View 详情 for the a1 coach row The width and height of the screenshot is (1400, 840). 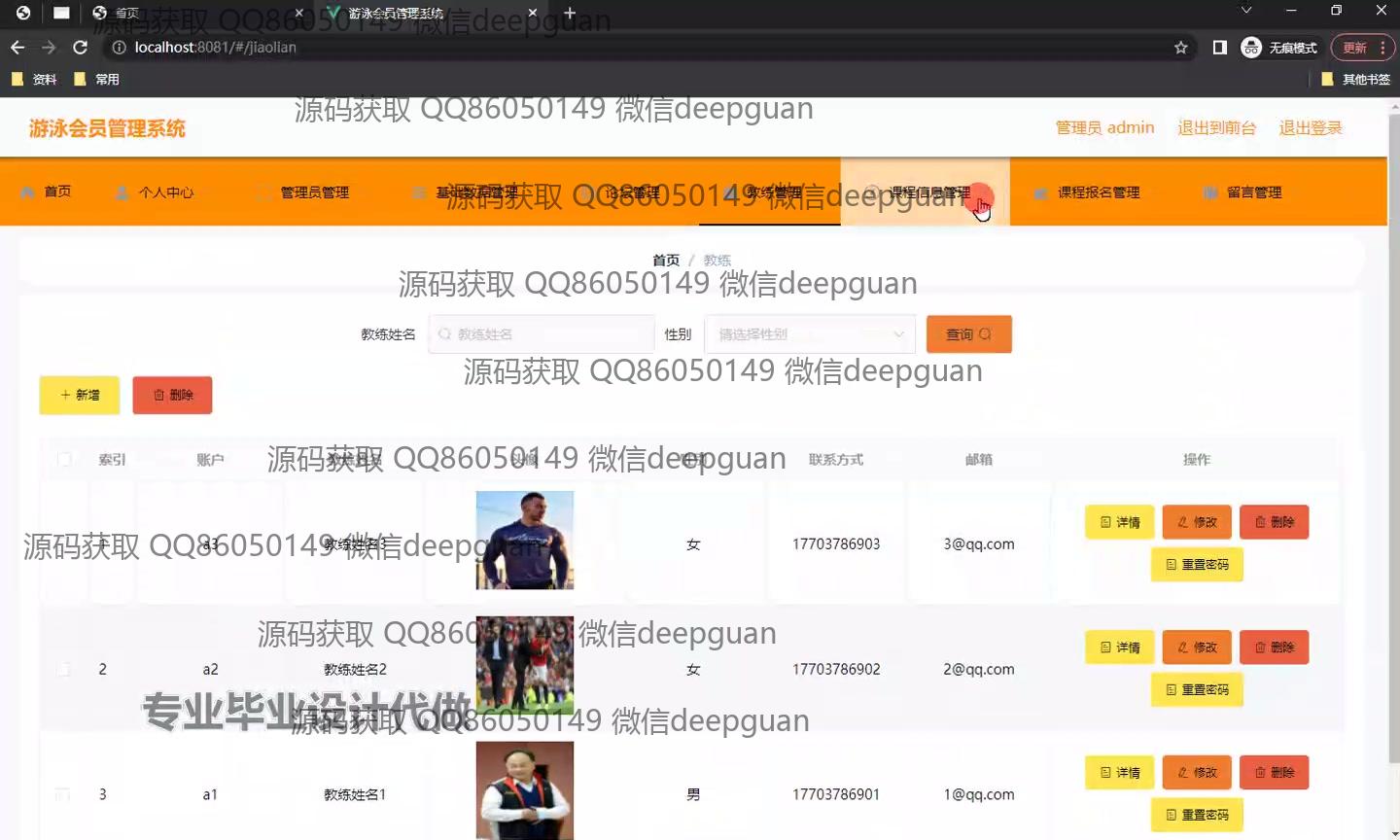tap(1120, 773)
